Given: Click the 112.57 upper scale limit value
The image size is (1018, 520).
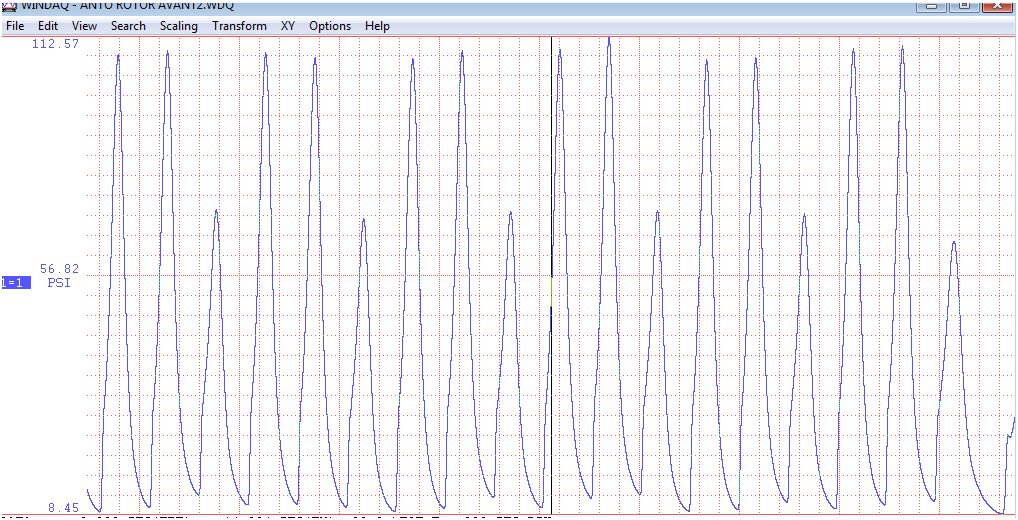Looking at the screenshot, I should (x=56, y=44).
